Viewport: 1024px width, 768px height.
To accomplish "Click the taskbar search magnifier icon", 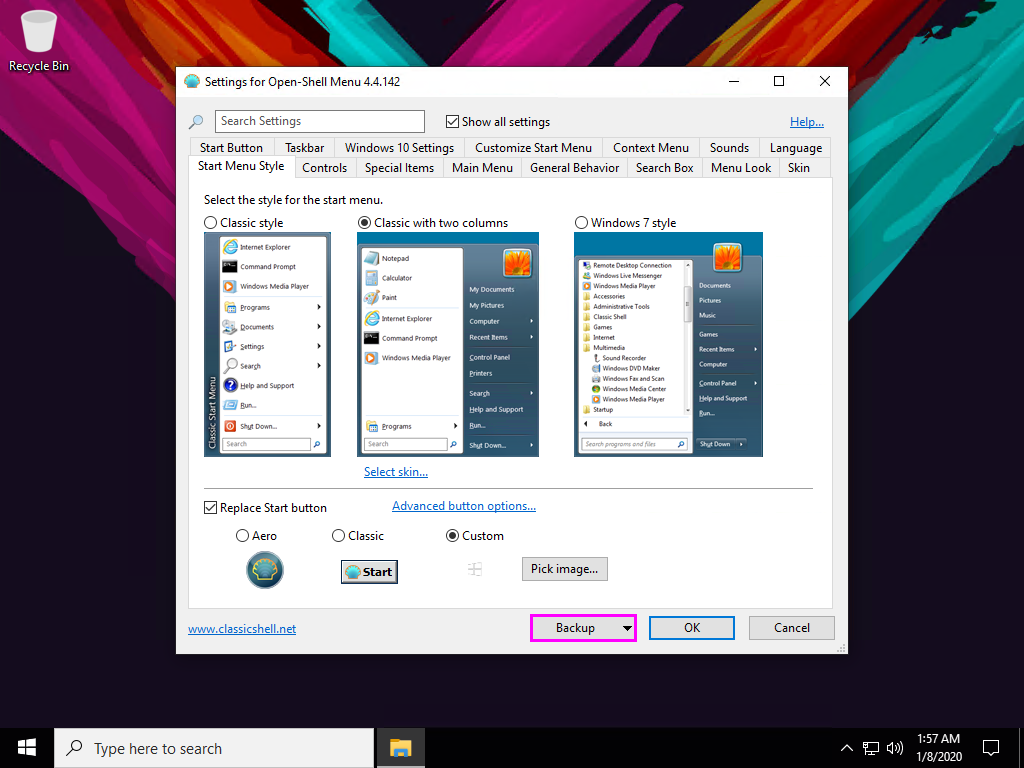I will pyautogui.click(x=75, y=748).
